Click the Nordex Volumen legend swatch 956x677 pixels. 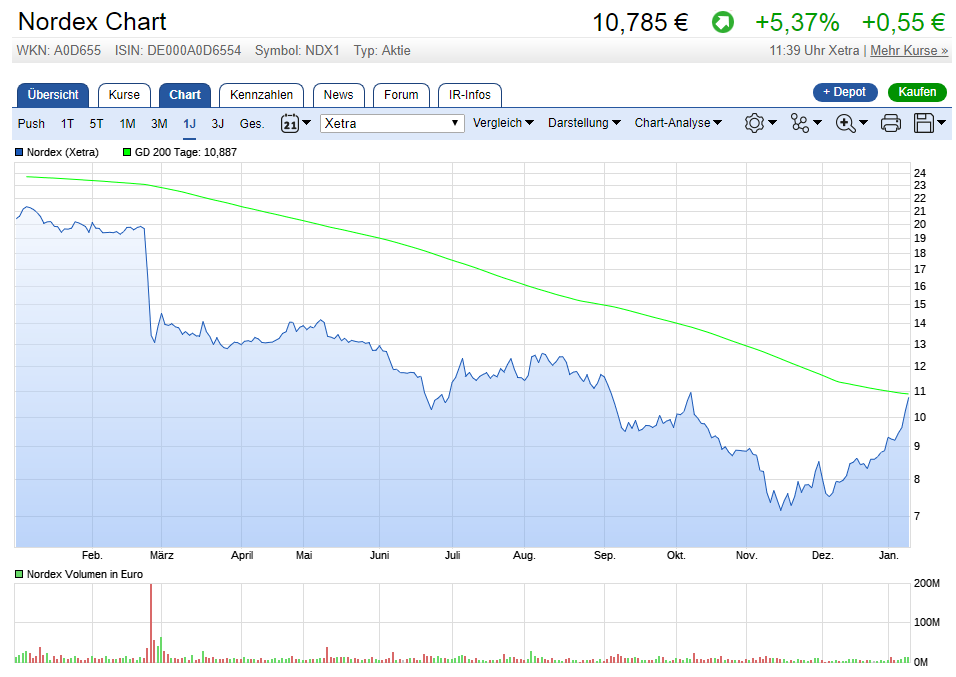tap(20, 575)
